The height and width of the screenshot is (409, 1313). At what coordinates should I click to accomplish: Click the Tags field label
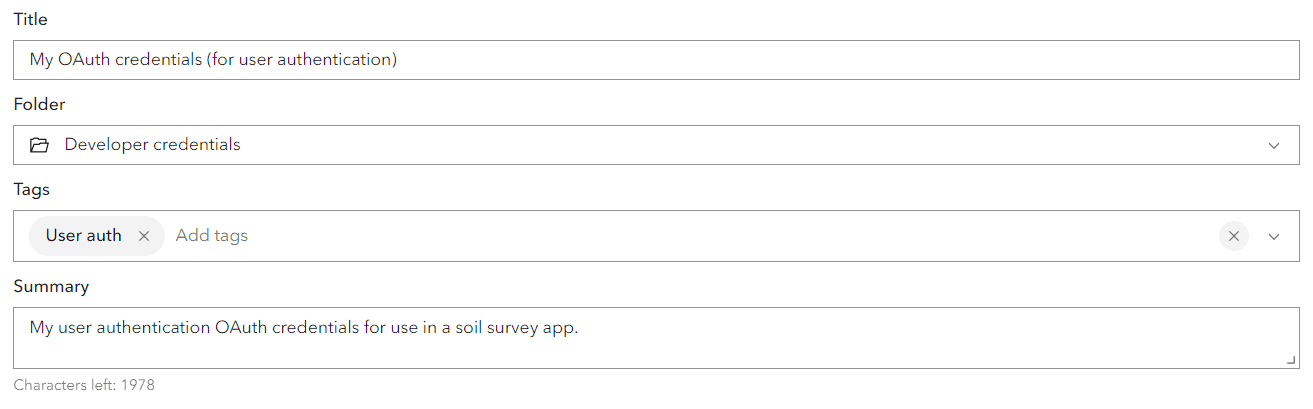click(31, 189)
